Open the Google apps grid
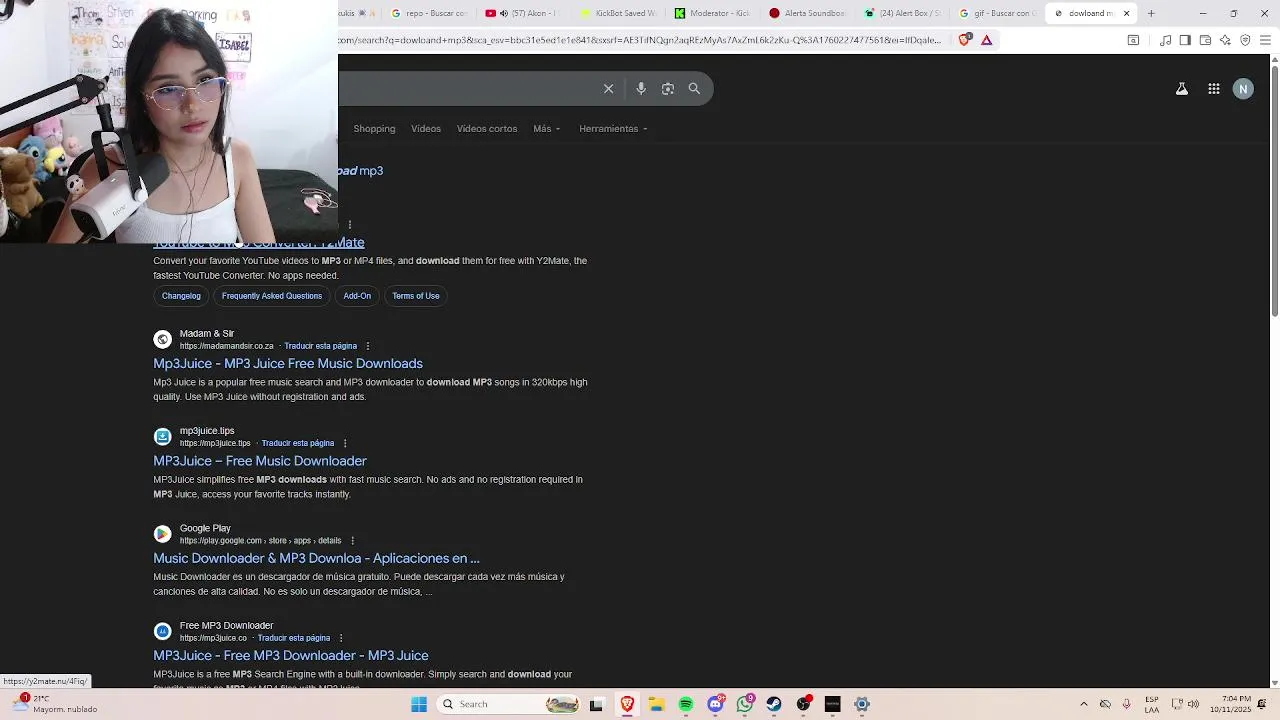 (x=1213, y=89)
